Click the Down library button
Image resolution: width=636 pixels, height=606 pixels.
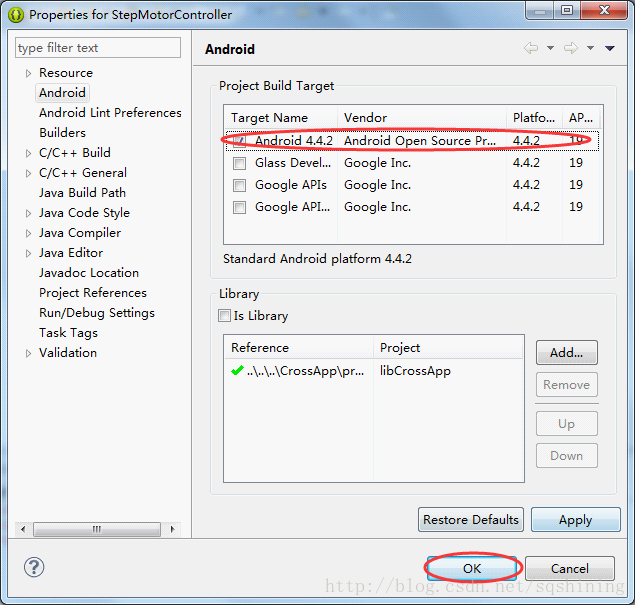tap(566, 456)
